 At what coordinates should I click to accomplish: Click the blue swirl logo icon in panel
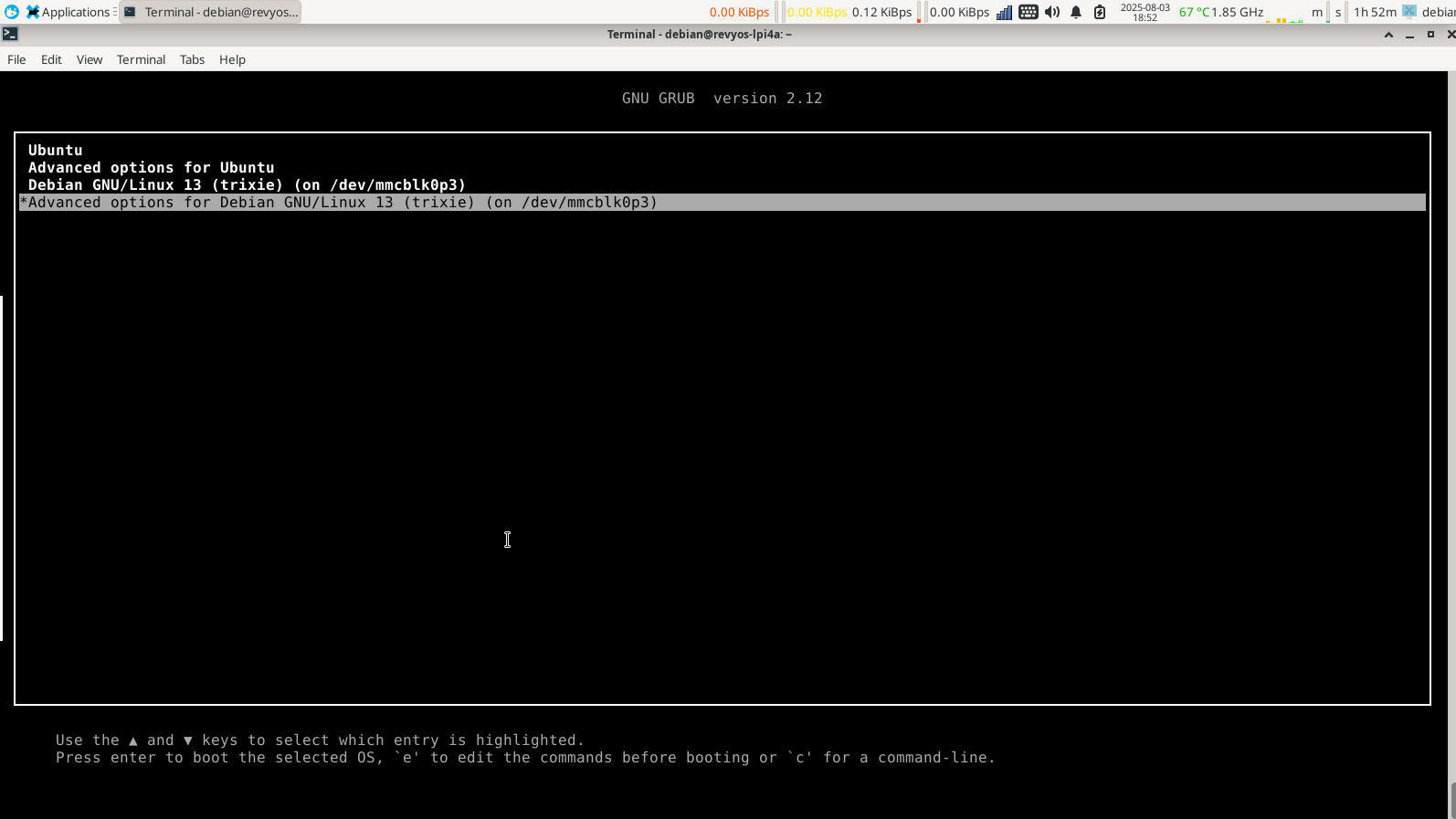(x=12, y=12)
